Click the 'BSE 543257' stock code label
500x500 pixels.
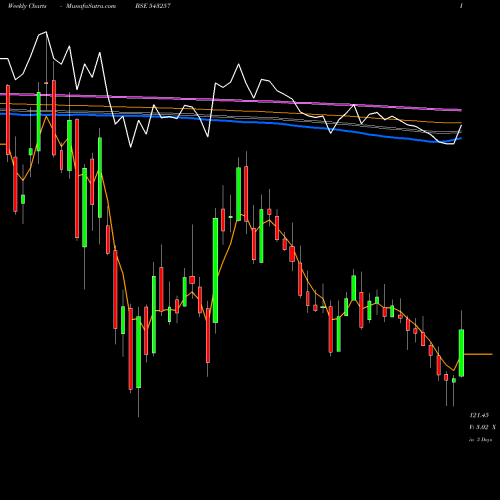tap(153, 6)
